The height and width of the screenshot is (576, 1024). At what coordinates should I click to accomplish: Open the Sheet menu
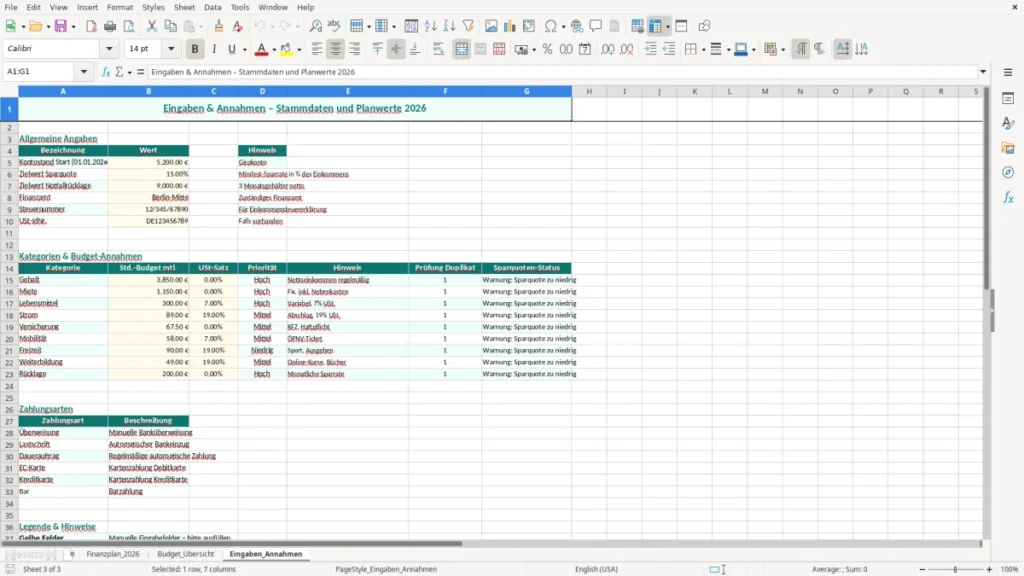pos(184,7)
